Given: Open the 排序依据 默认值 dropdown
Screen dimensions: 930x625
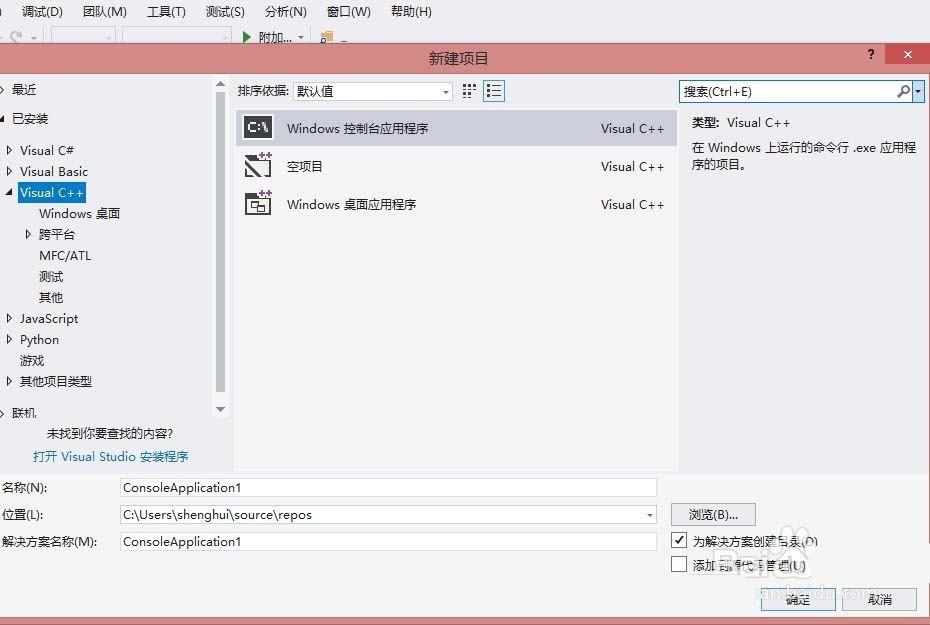Looking at the screenshot, I should tap(443, 91).
